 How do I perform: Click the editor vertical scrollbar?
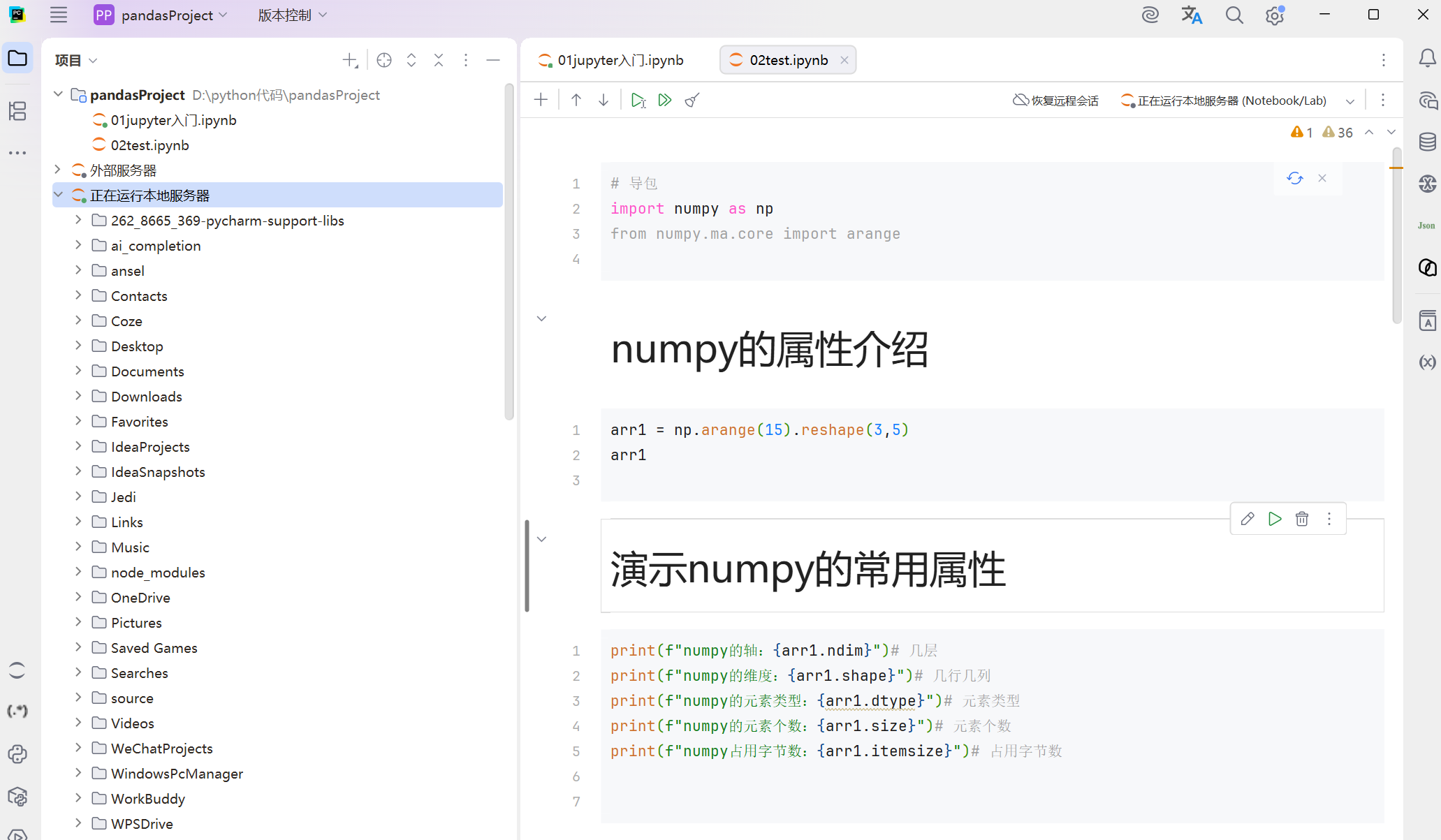pos(1396,235)
